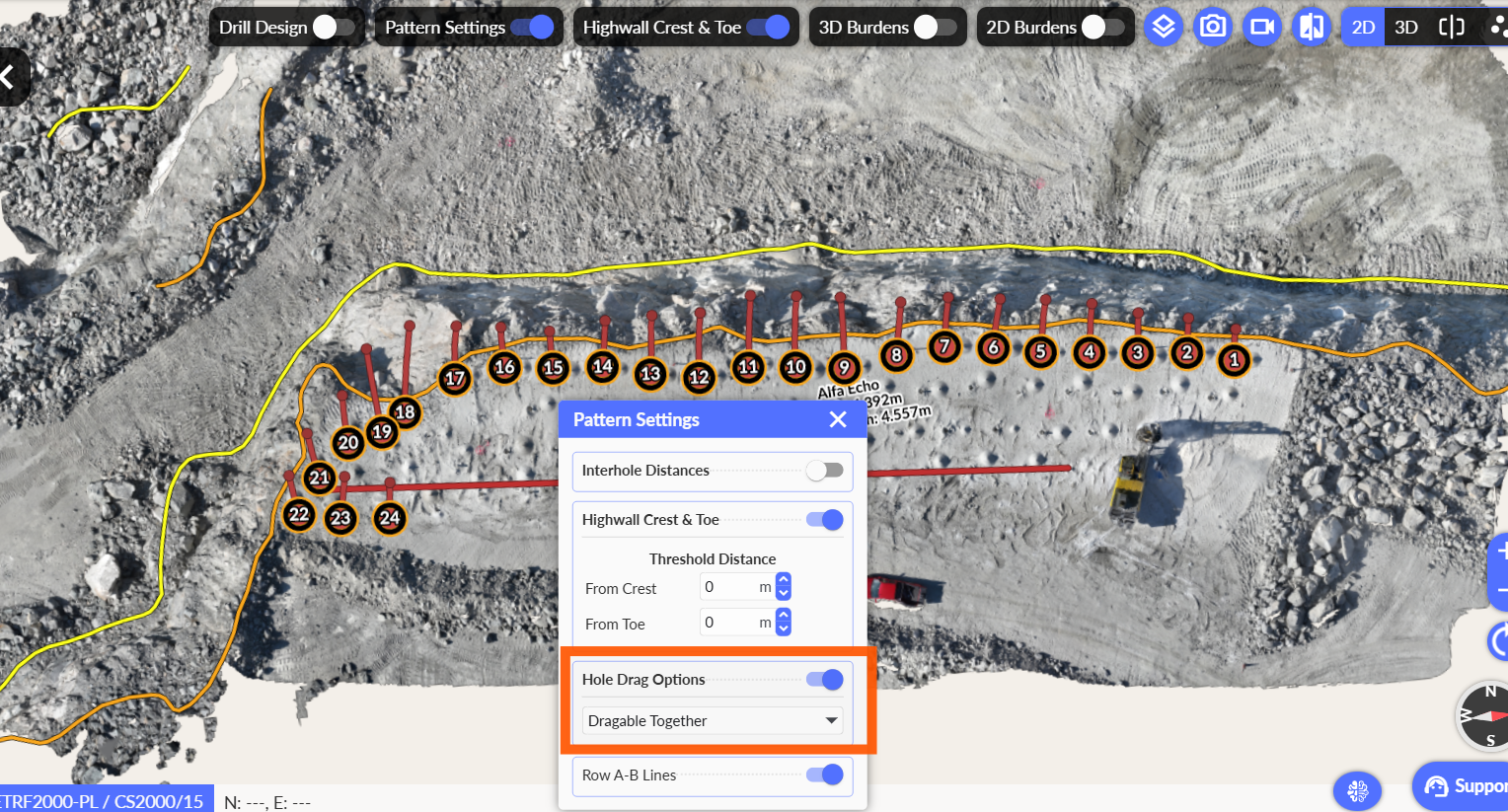Viewport: 1508px width, 812px height.
Task: Increase the From Crest threshold stepper
Action: point(784,581)
